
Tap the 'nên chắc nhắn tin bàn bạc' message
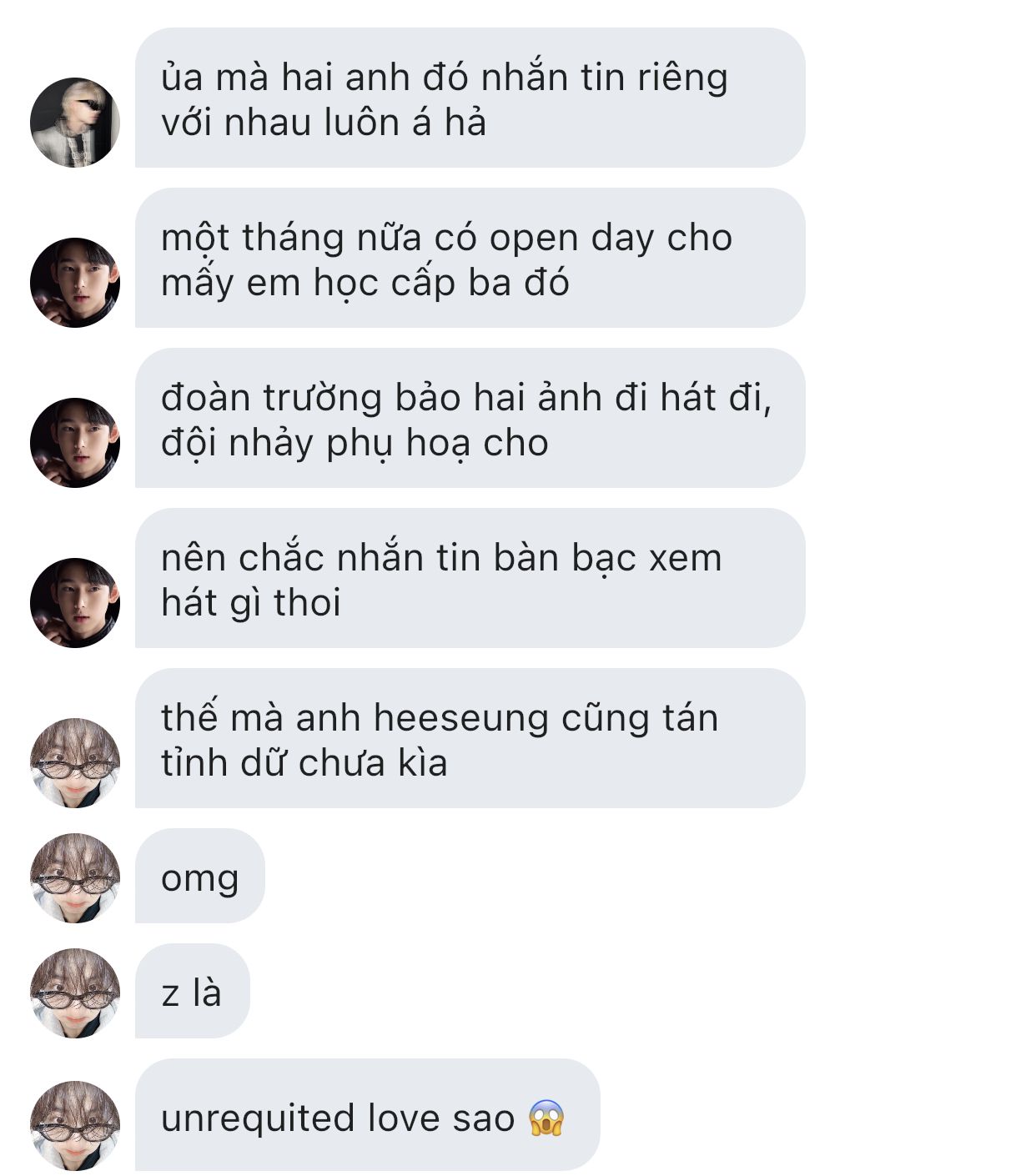click(x=470, y=578)
